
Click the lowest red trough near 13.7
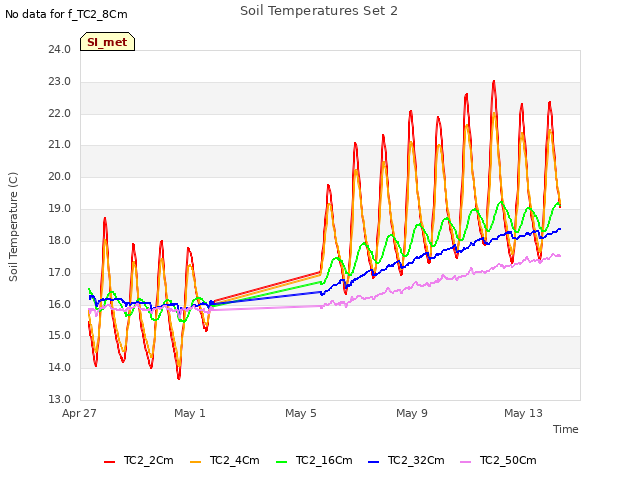point(179,378)
